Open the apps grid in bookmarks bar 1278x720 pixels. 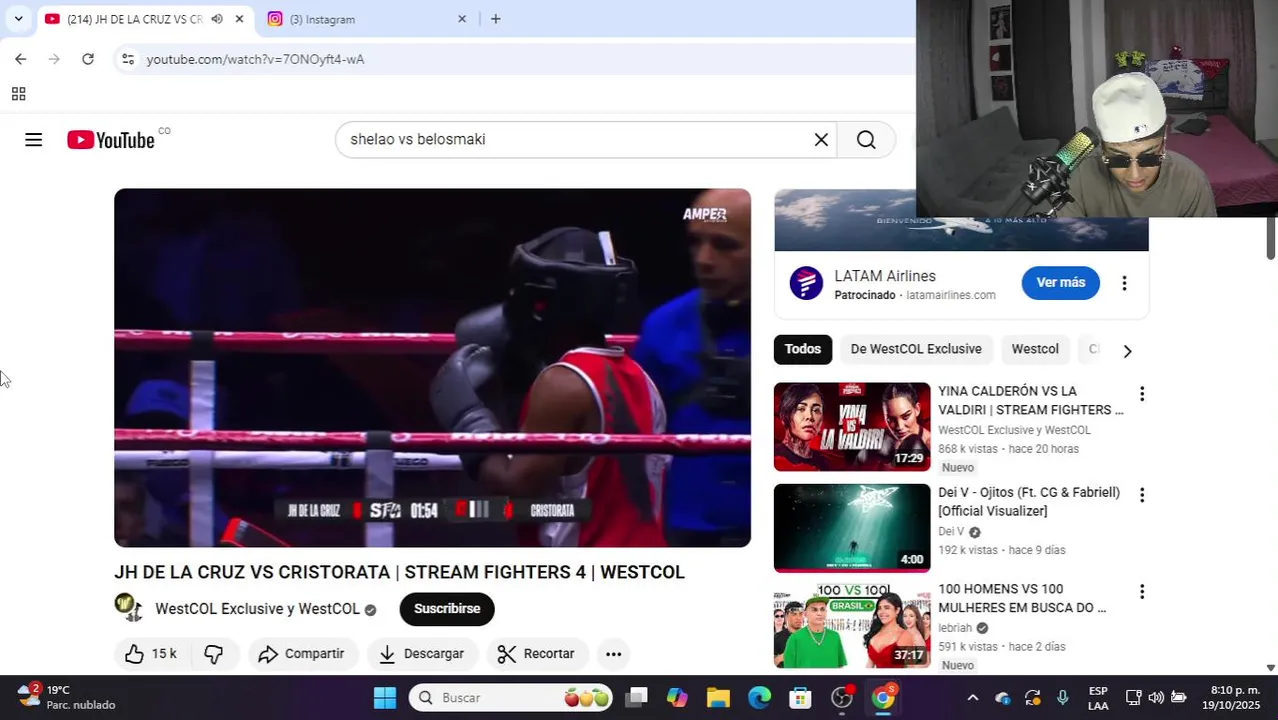pos(18,94)
